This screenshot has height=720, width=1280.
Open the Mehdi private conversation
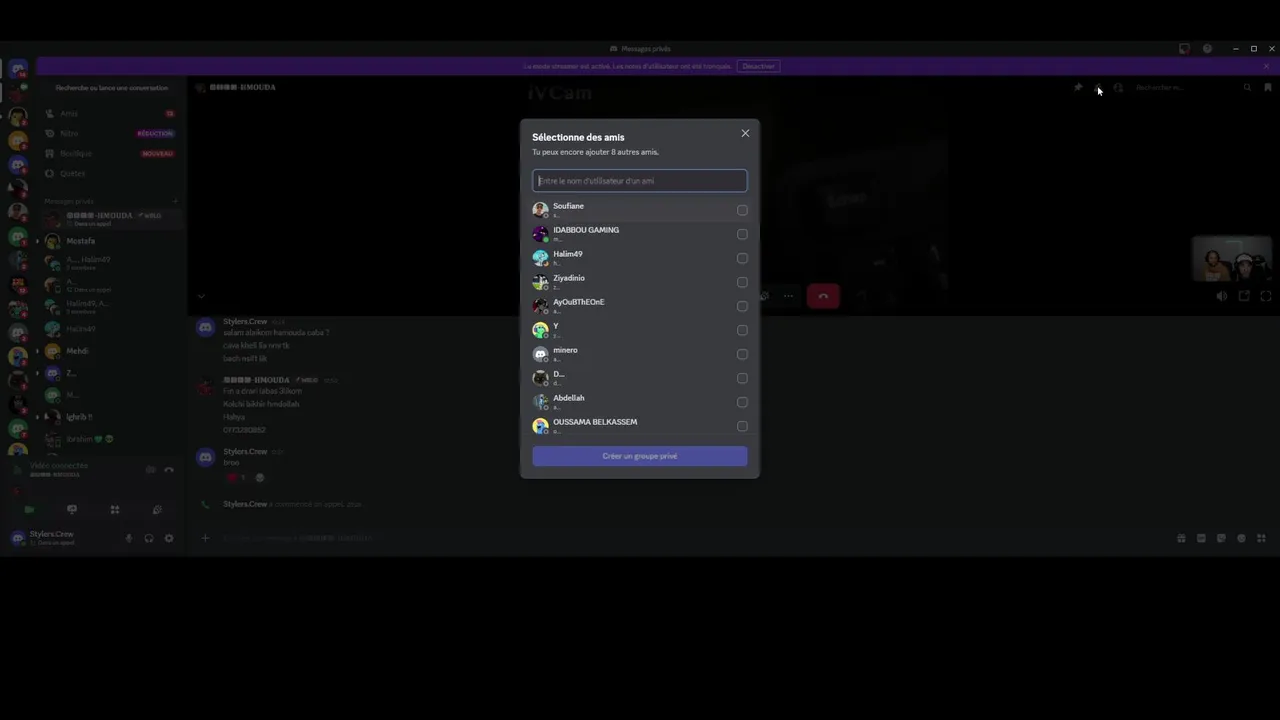coord(110,351)
